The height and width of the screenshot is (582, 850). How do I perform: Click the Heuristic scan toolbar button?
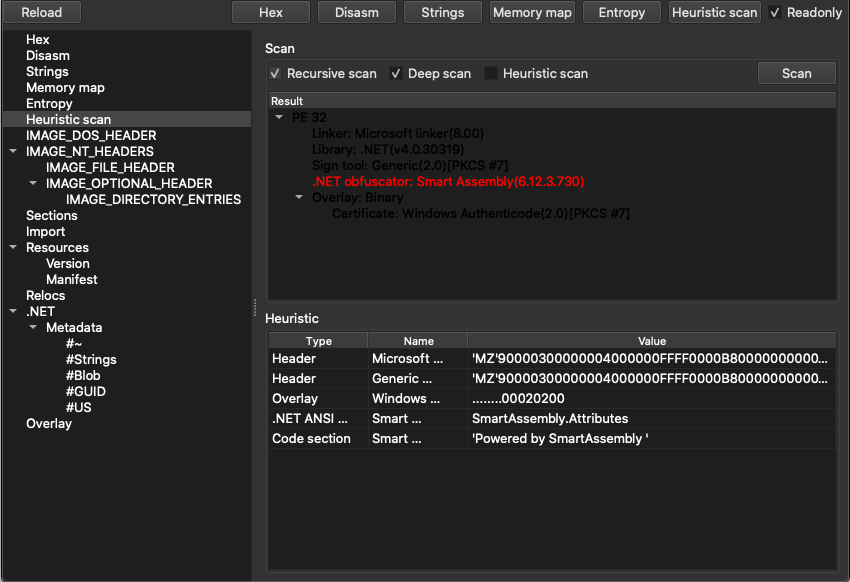pyautogui.click(x=714, y=12)
